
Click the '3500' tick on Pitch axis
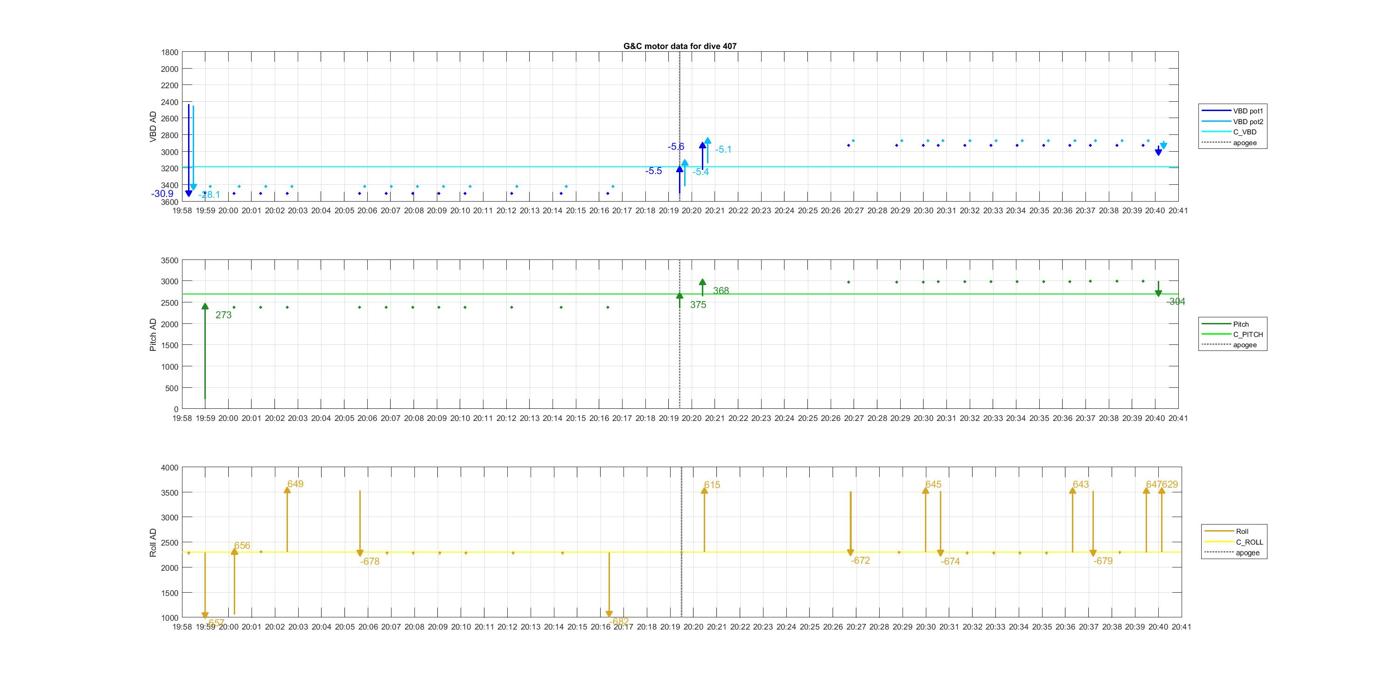tap(170, 260)
